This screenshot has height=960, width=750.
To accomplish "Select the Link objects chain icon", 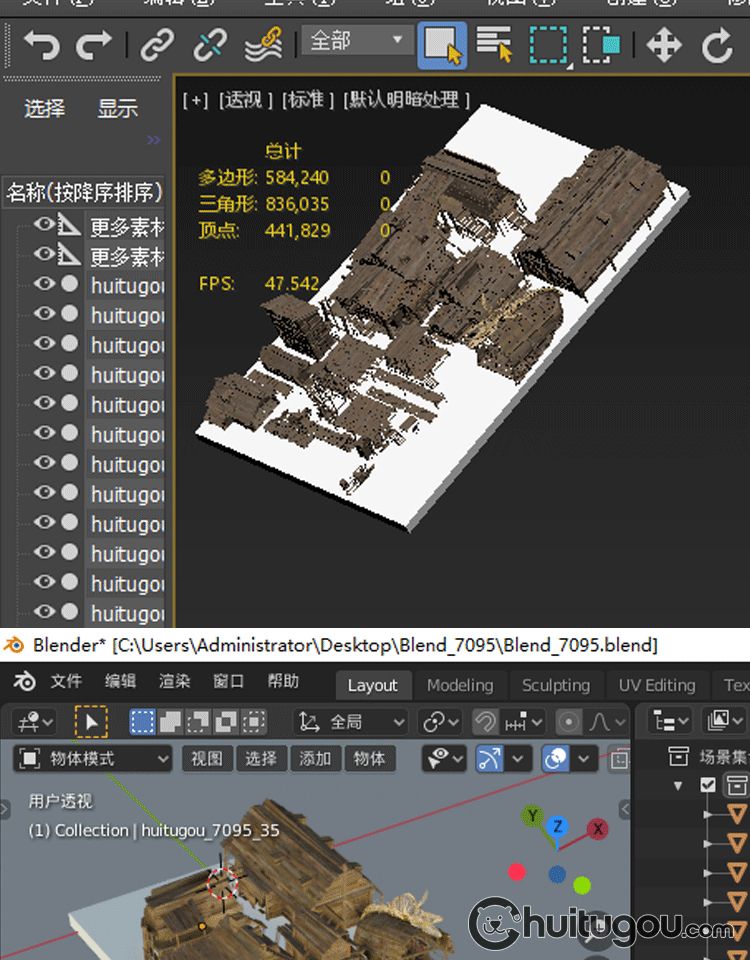I will pos(157,44).
